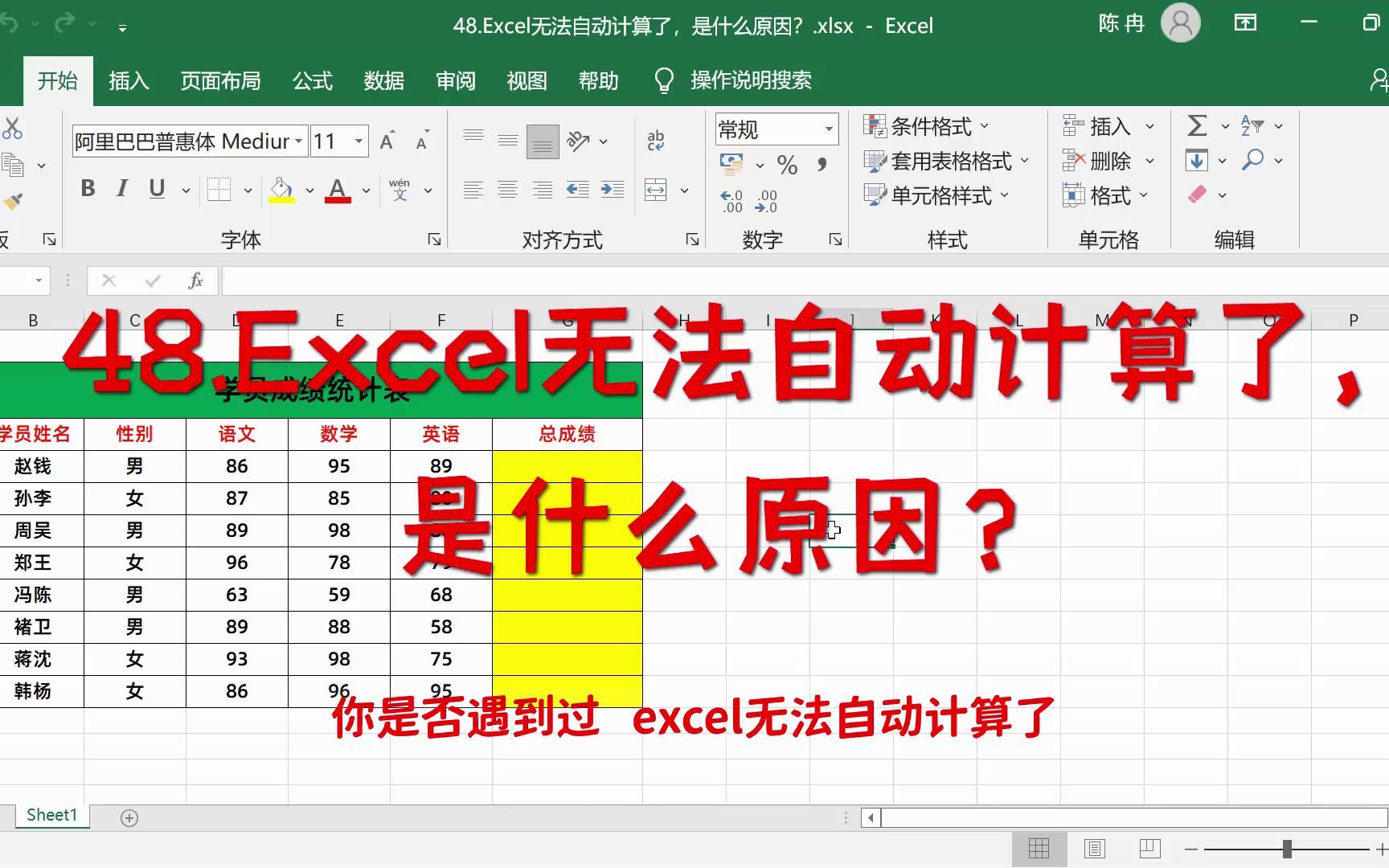Image resolution: width=1389 pixels, height=868 pixels.
Task: Select middle align icon
Action: 508,141
